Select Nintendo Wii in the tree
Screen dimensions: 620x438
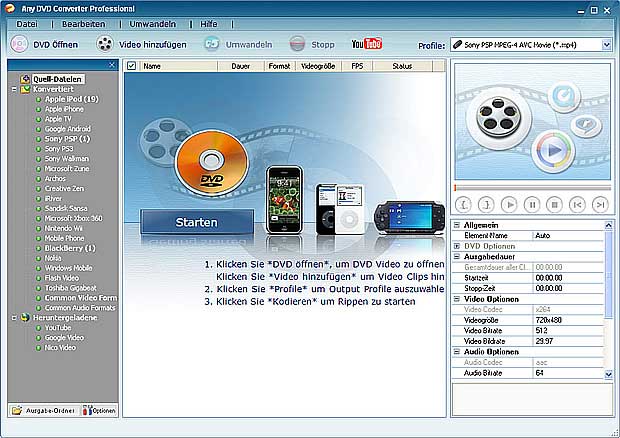(64, 228)
